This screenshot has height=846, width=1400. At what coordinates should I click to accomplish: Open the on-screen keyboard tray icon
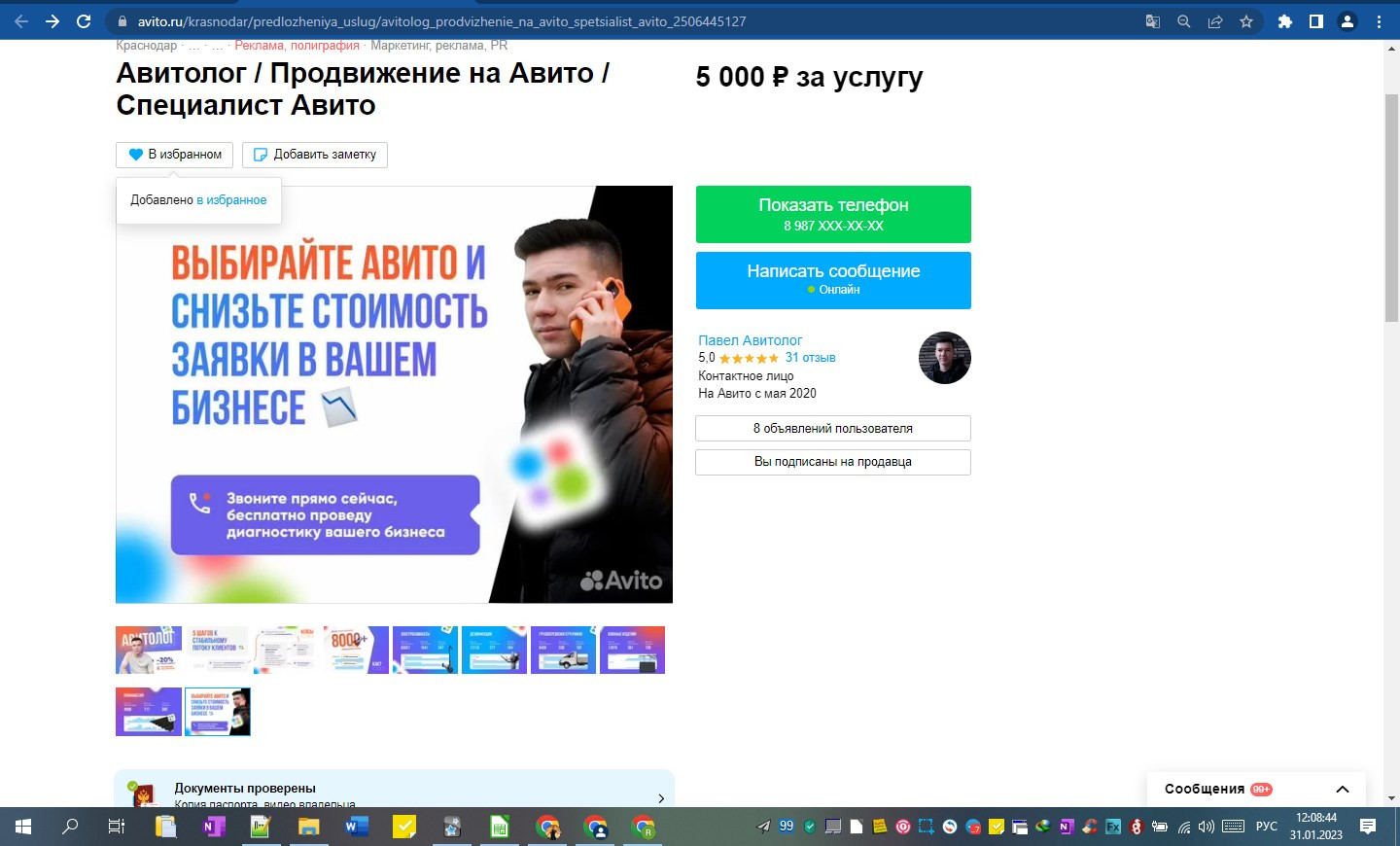pos(1233,827)
